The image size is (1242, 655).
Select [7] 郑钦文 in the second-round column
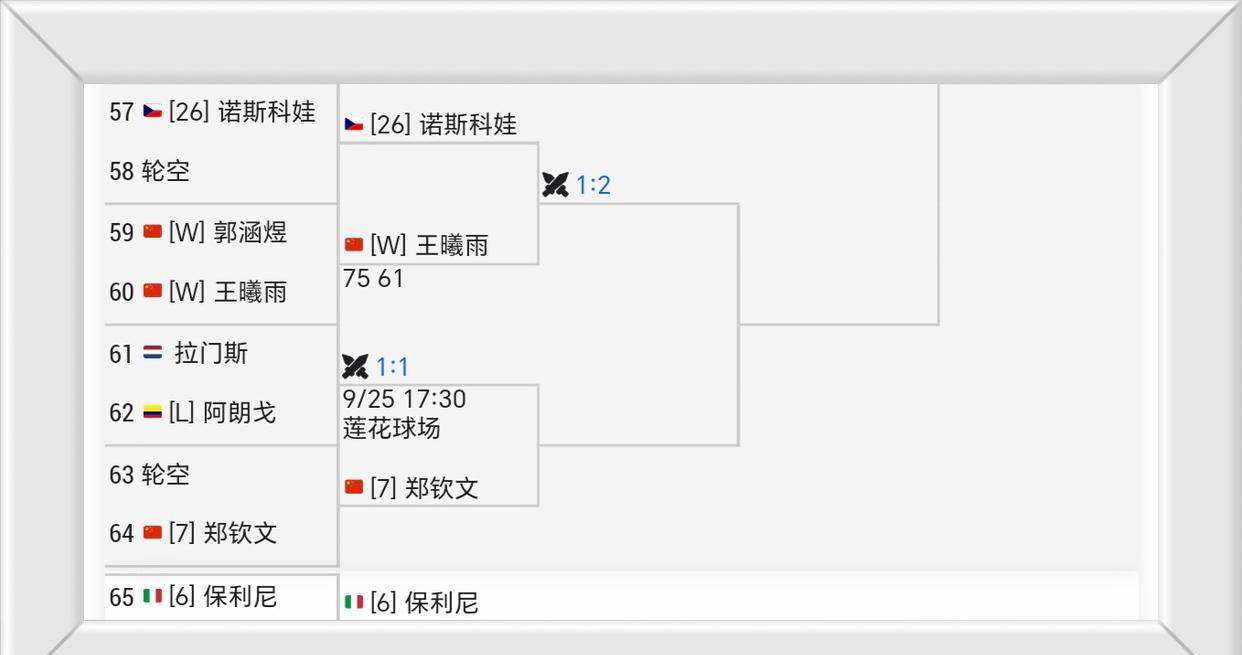click(x=424, y=488)
